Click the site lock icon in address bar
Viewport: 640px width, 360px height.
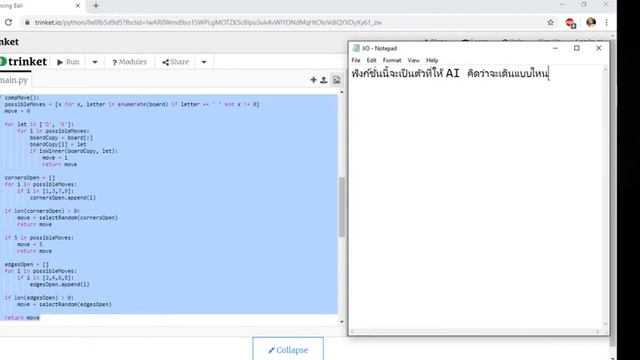coord(27,22)
